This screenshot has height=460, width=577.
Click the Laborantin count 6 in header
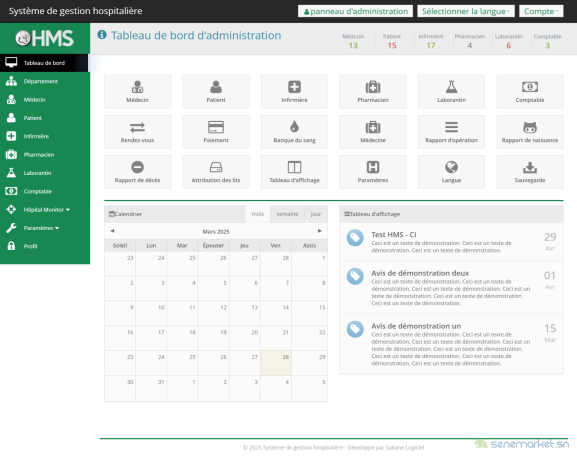pos(509,46)
